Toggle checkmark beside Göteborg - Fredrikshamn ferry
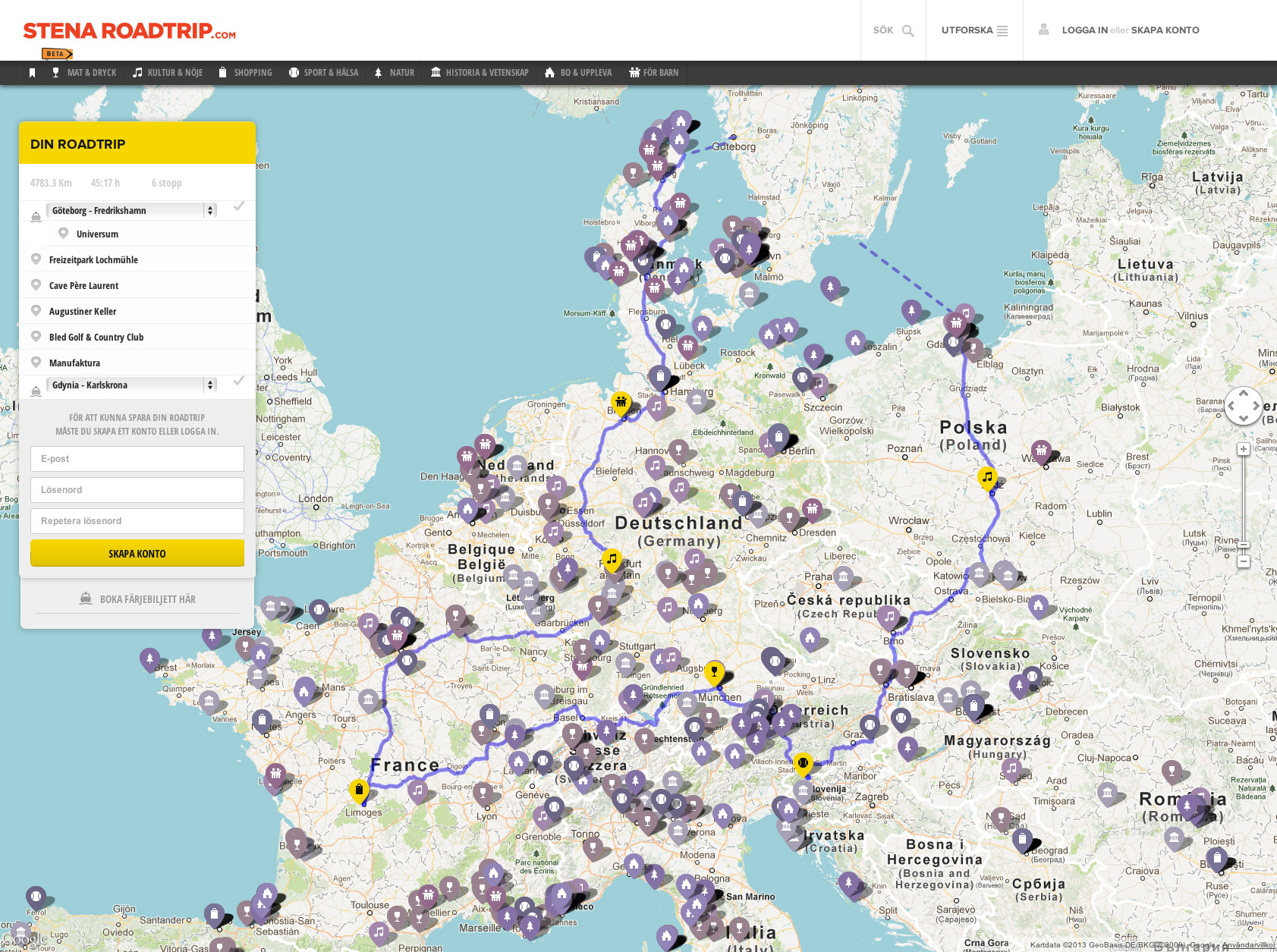Screen dimensions: 1277x952 click(239, 206)
